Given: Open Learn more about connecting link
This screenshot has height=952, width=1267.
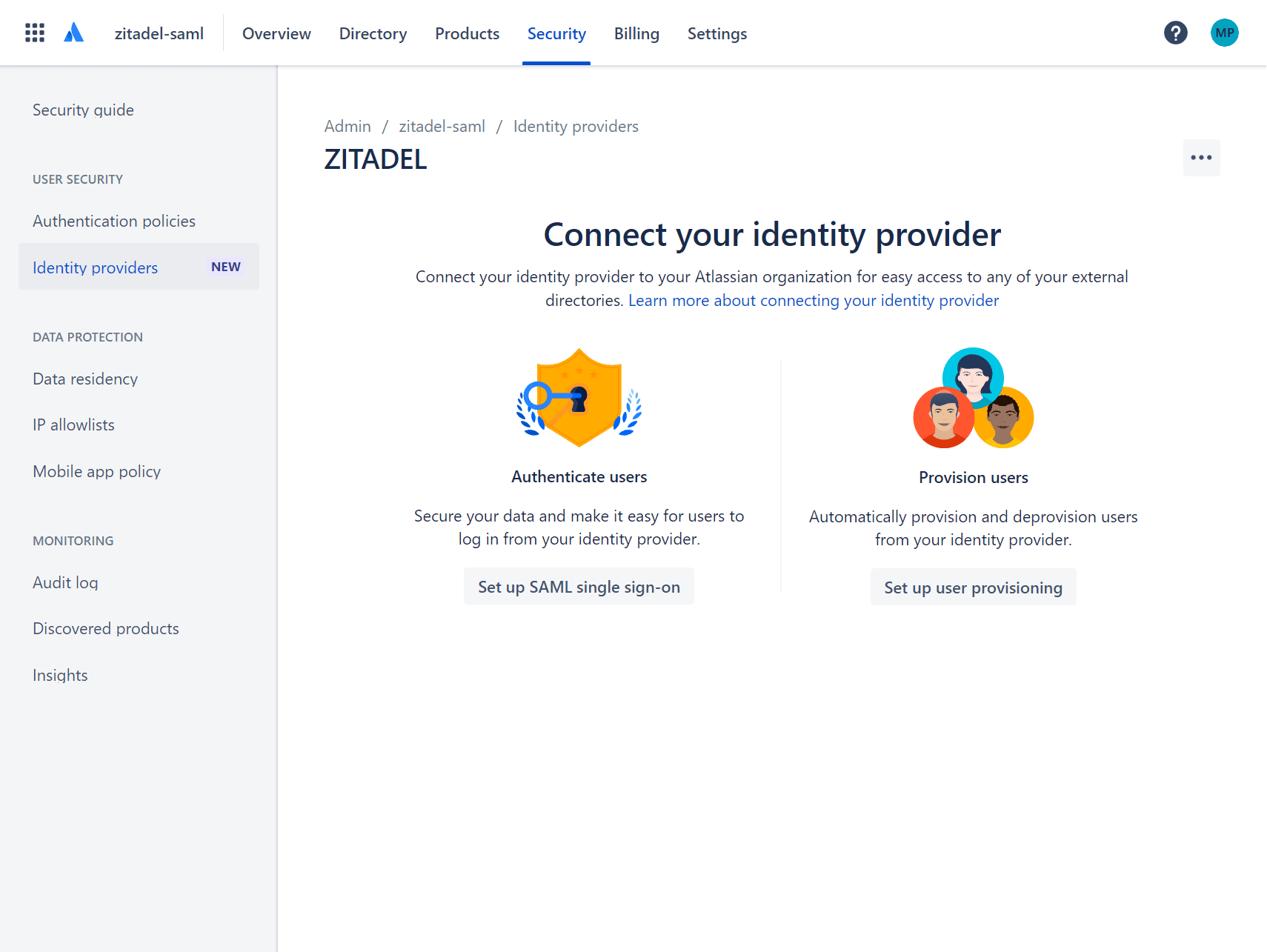Looking at the screenshot, I should (x=813, y=300).
